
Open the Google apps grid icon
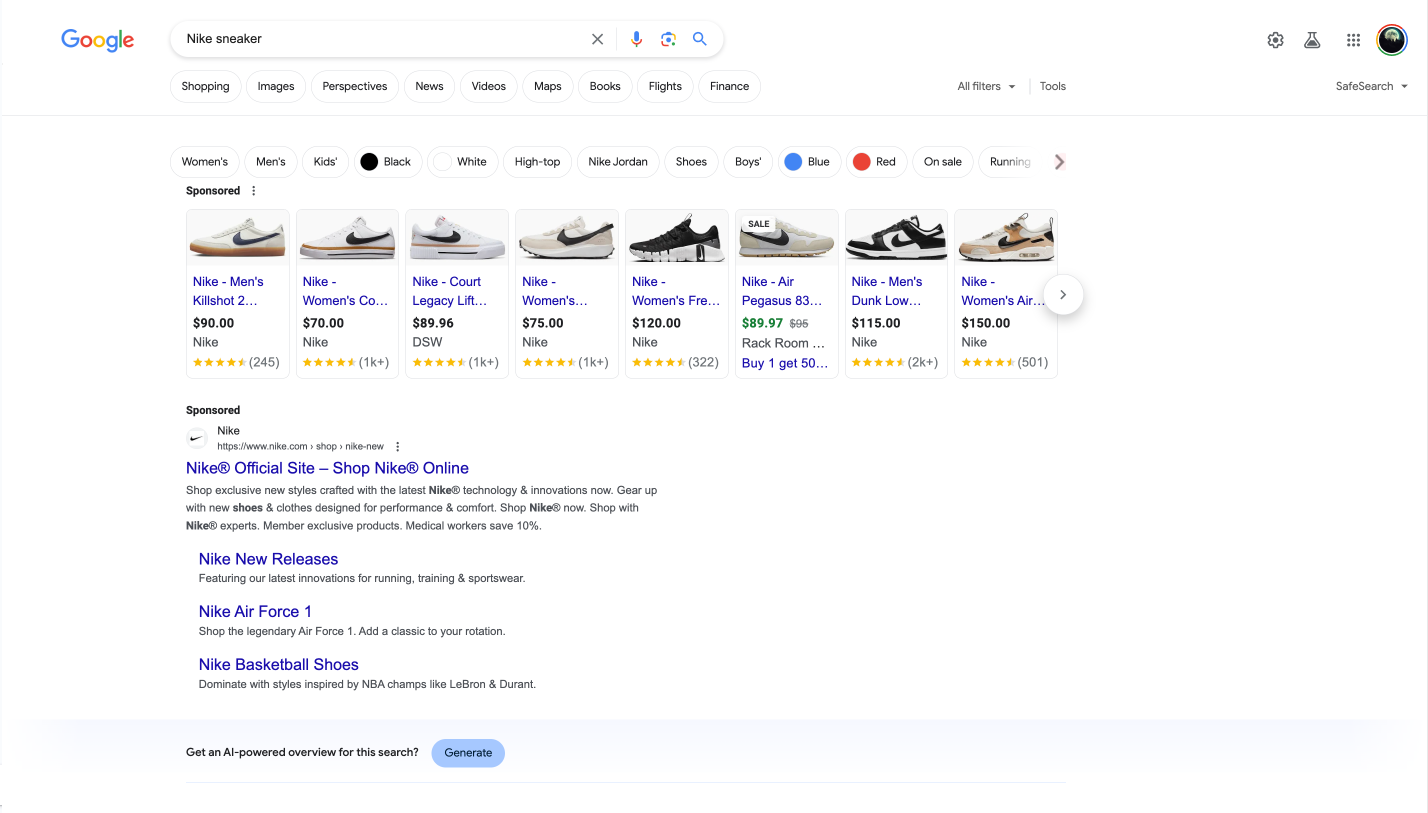click(x=1353, y=40)
